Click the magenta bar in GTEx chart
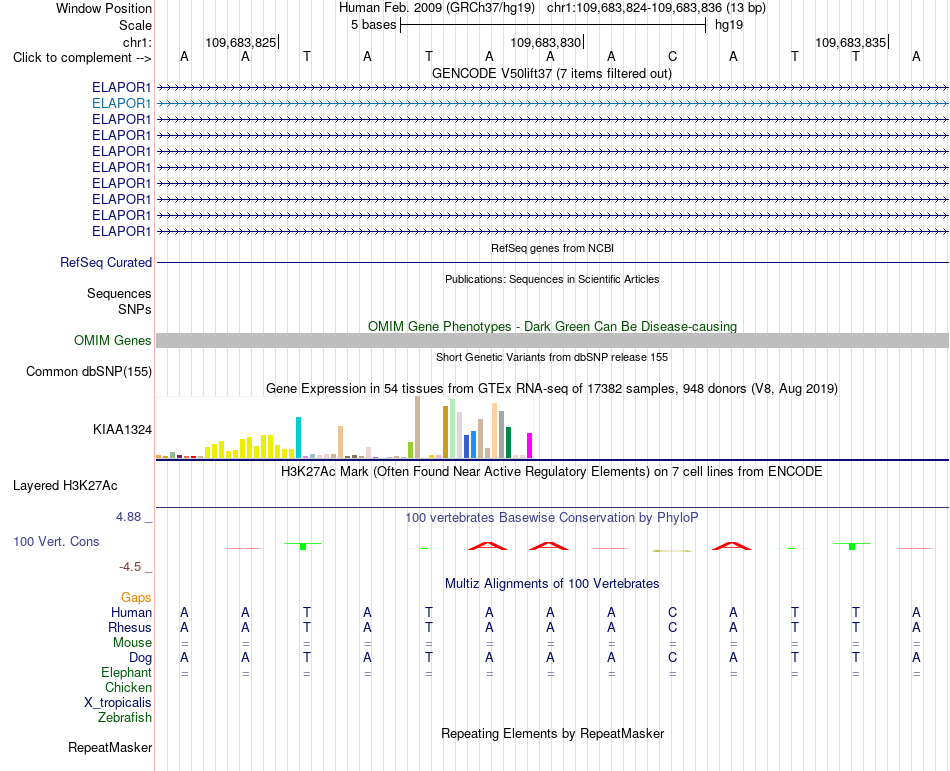 coord(529,445)
